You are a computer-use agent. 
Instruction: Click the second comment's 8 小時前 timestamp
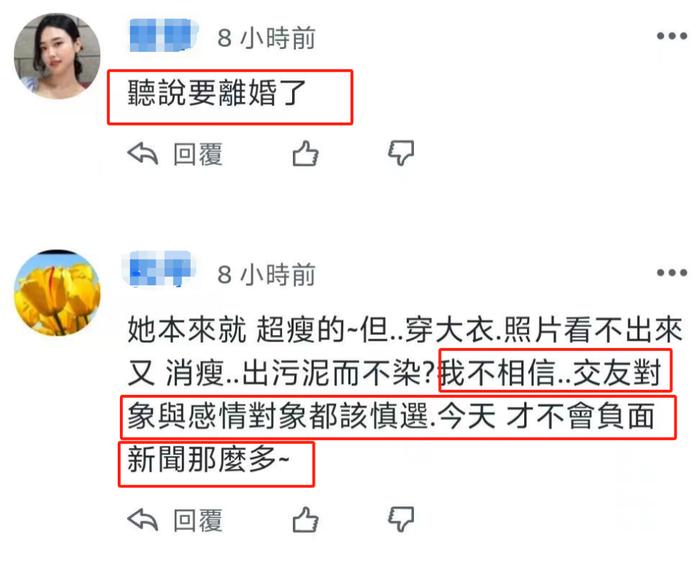pos(267,275)
